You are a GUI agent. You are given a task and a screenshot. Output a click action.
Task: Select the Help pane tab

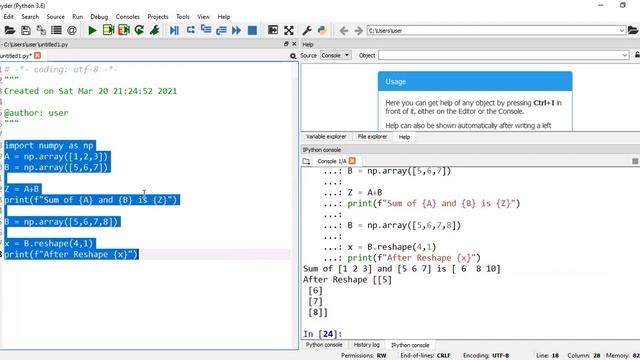tap(404, 137)
